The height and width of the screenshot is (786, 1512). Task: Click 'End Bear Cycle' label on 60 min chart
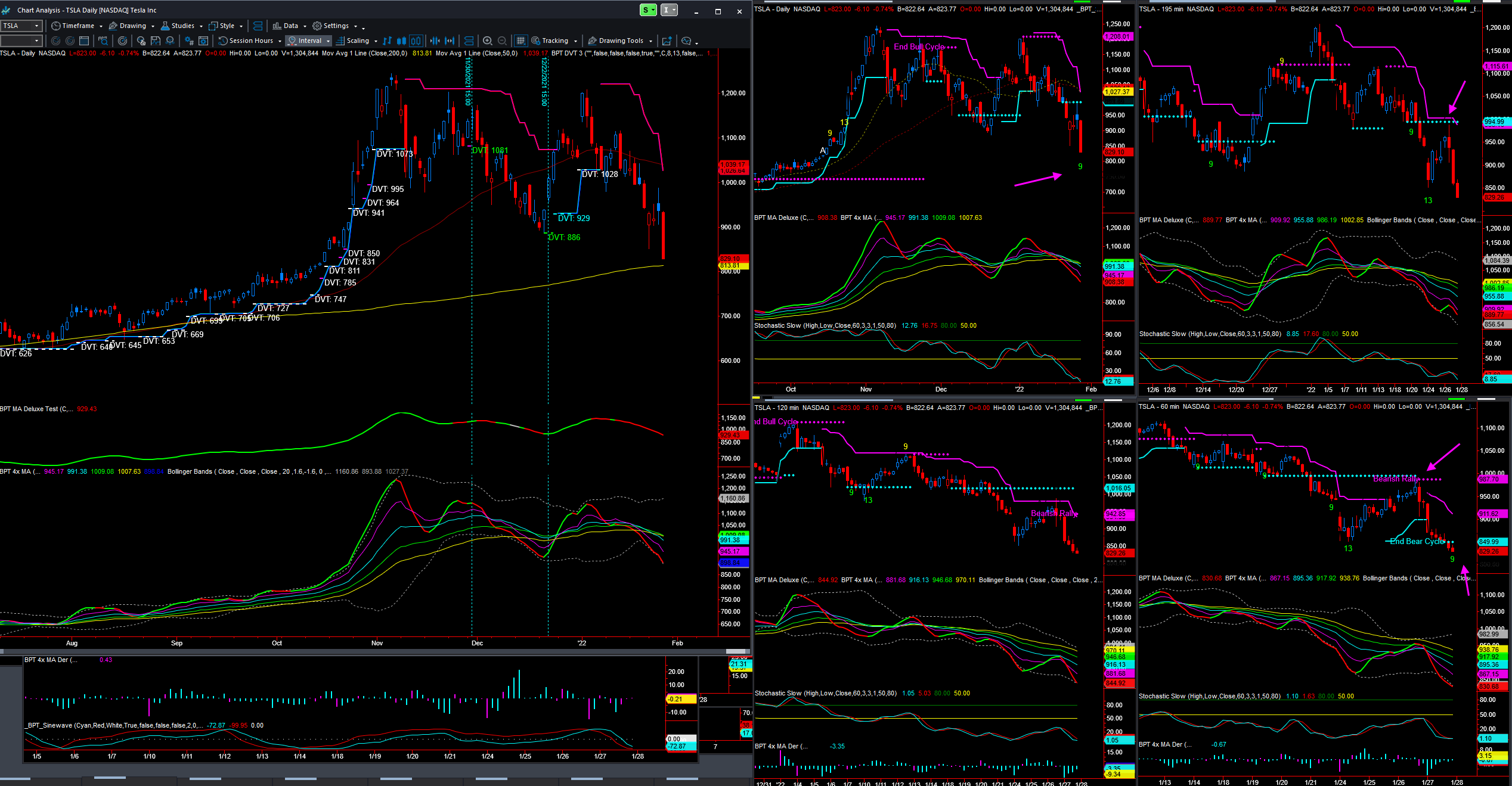[x=1417, y=541]
